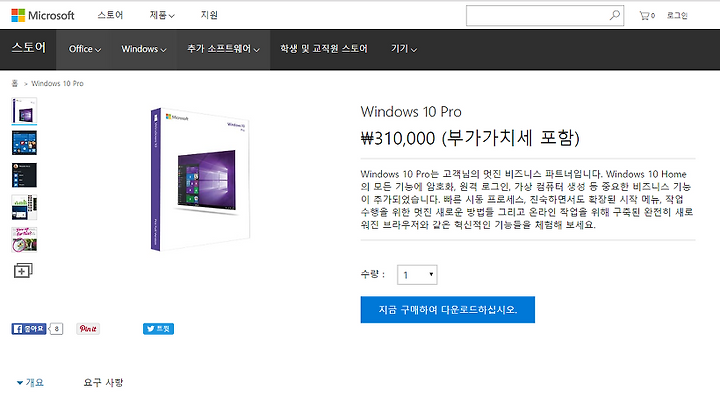Click the expand image gallery plus icon
720x397 pixels.
pyautogui.click(x=23, y=271)
